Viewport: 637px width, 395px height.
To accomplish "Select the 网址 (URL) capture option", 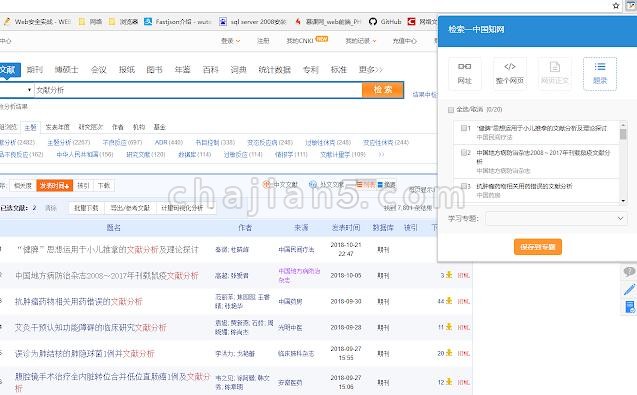I will (x=464, y=74).
